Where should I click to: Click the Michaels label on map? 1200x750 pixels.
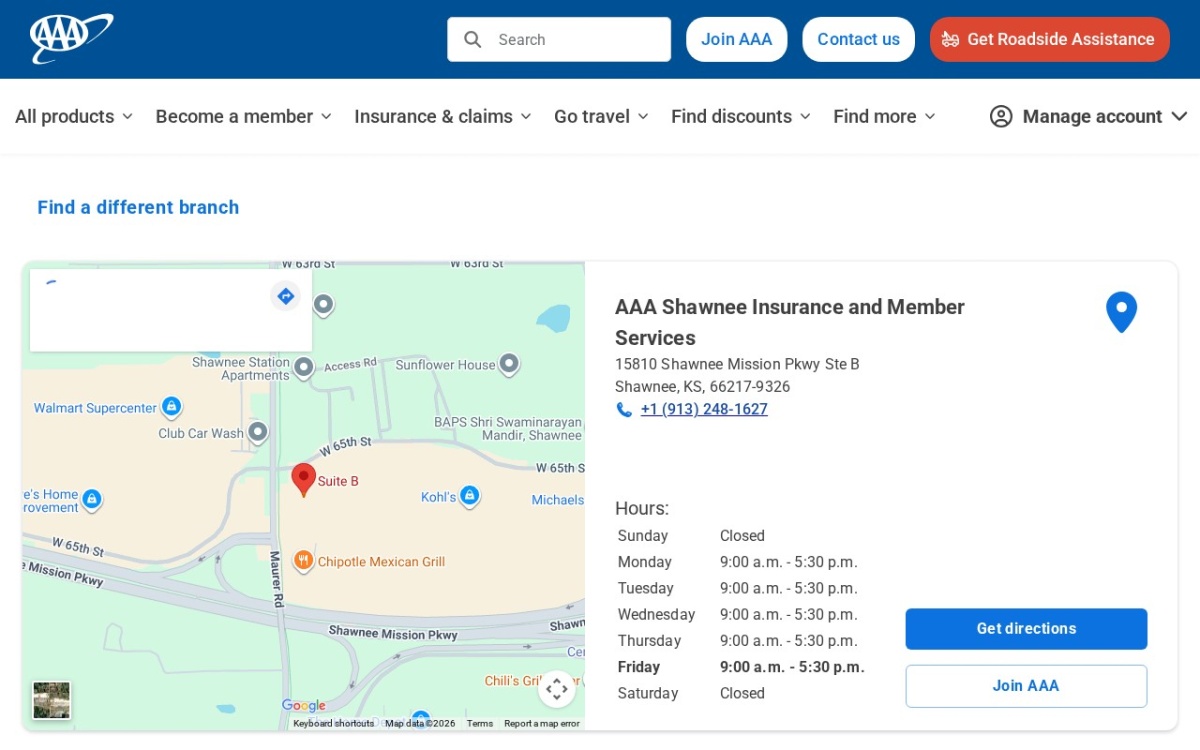pyautogui.click(x=558, y=500)
